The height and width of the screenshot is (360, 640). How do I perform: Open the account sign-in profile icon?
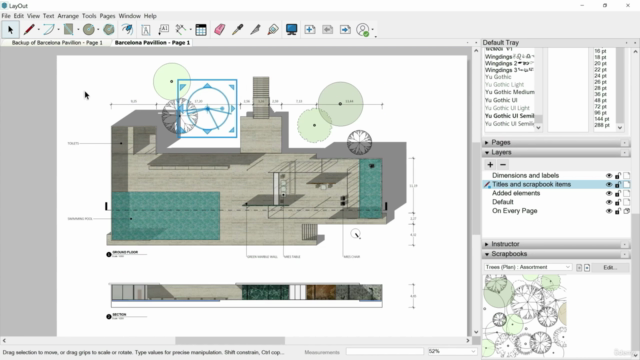tap(363, 29)
